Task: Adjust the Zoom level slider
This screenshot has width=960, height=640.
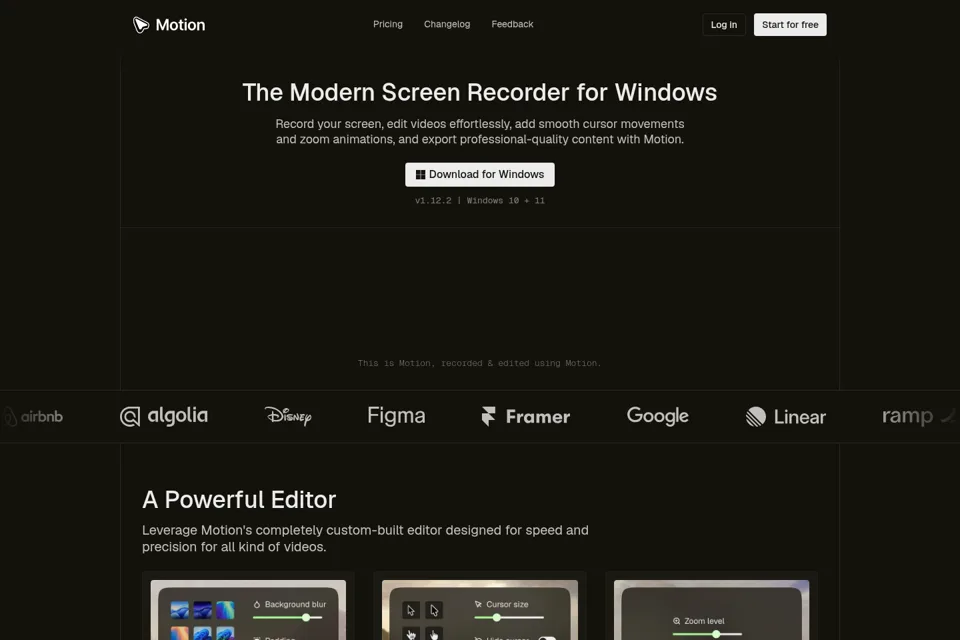Action: click(x=707, y=634)
